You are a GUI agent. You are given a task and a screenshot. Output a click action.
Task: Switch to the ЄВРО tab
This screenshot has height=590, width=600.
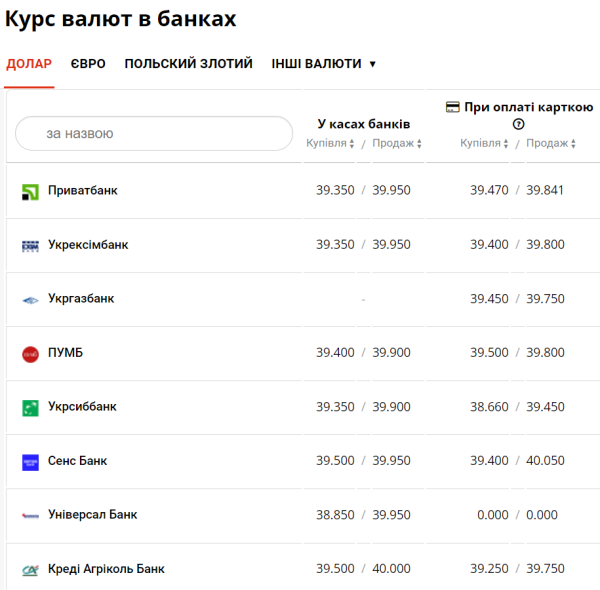tap(88, 64)
